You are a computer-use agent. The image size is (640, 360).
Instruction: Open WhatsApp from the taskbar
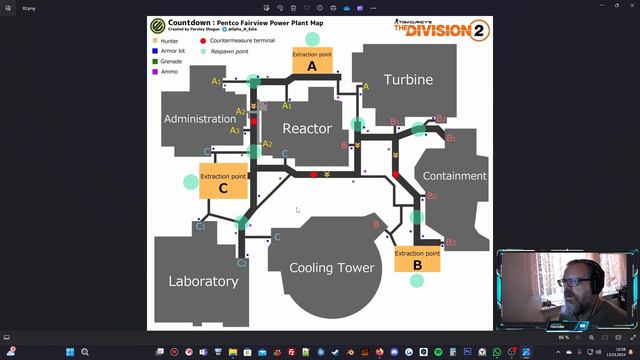click(x=497, y=352)
